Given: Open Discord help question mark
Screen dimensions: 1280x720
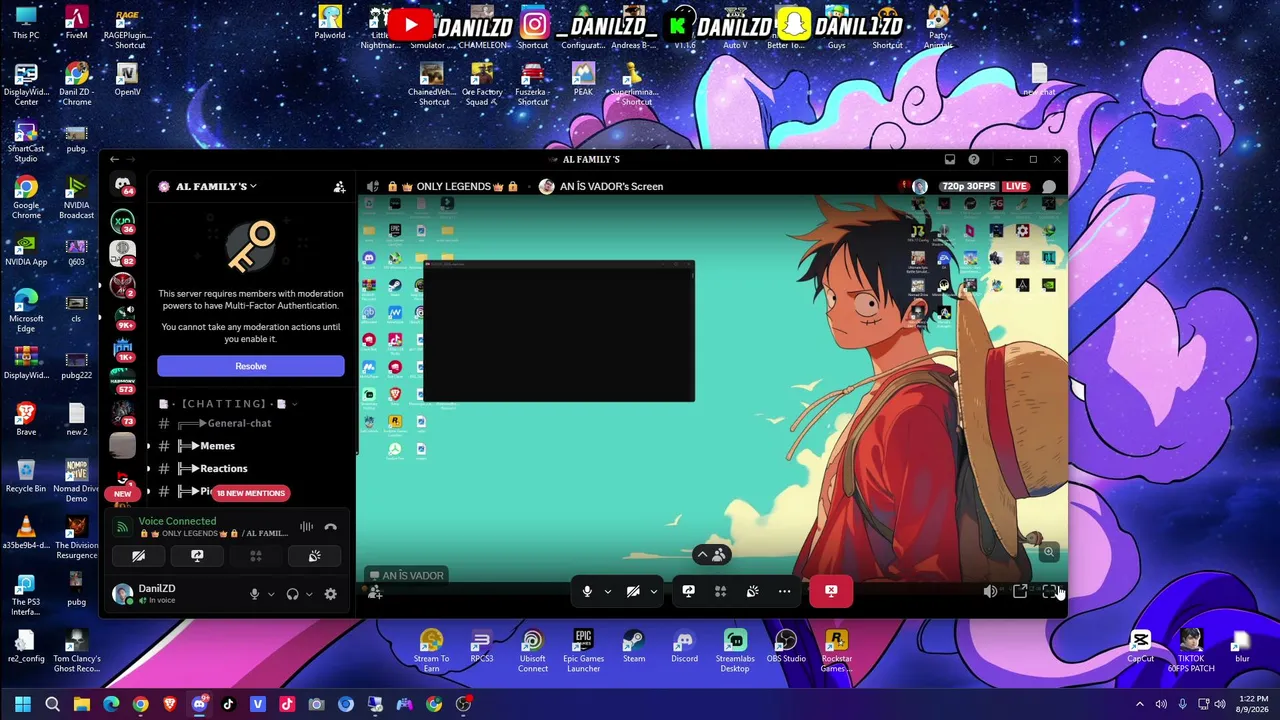Looking at the screenshot, I should (x=974, y=159).
